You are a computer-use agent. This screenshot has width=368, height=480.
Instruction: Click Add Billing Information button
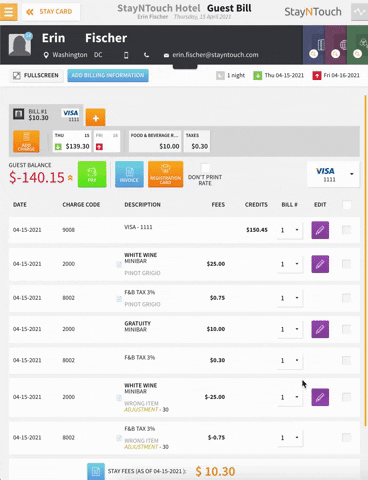click(x=108, y=75)
